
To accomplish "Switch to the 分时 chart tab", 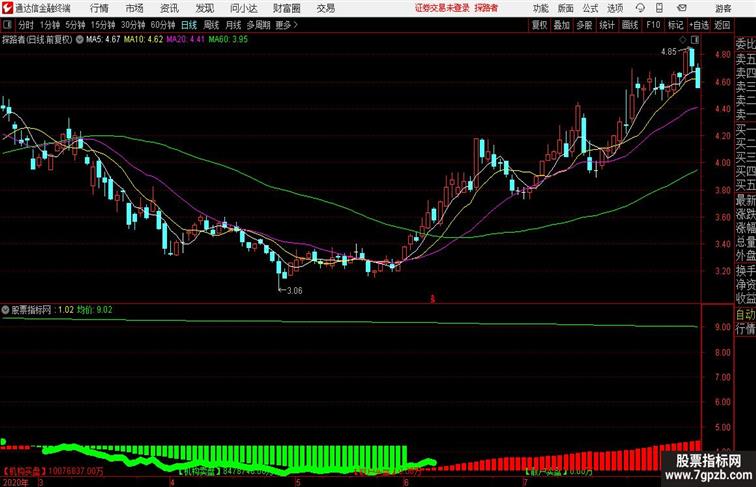I will (26, 25).
